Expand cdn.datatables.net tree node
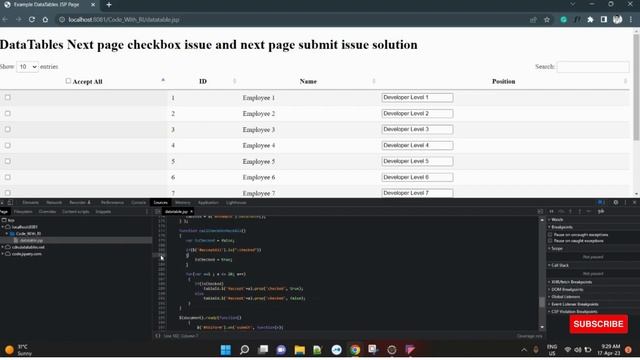 (3, 247)
